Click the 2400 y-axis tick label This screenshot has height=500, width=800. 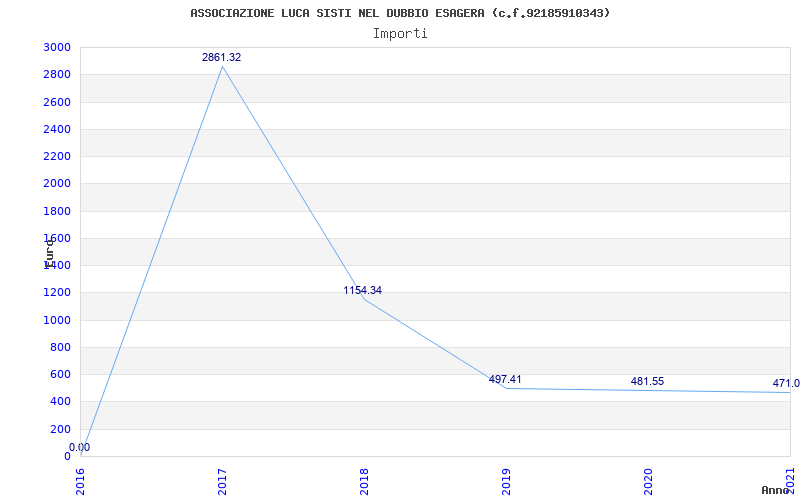point(58,129)
